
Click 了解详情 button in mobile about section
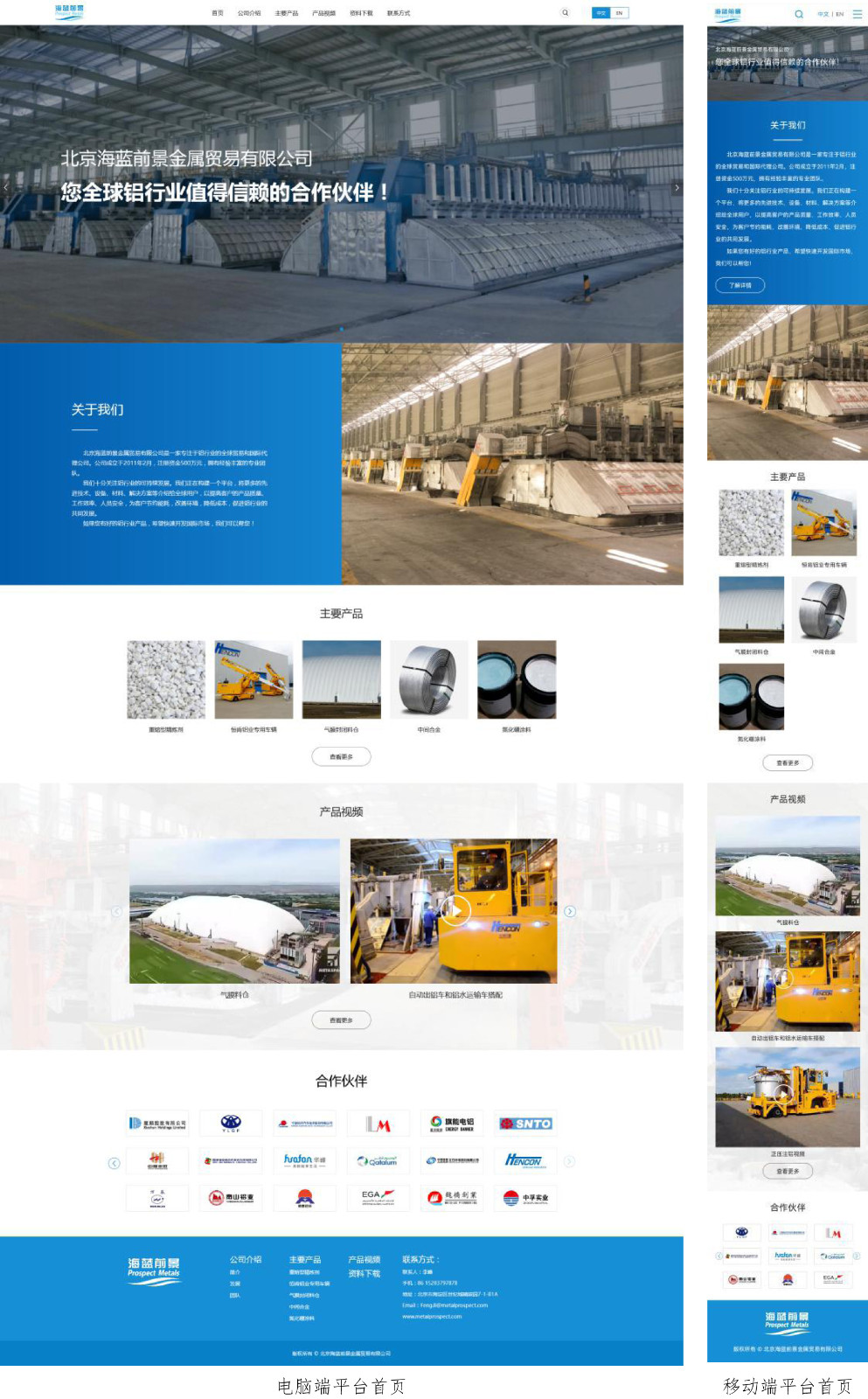(x=740, y=285)
